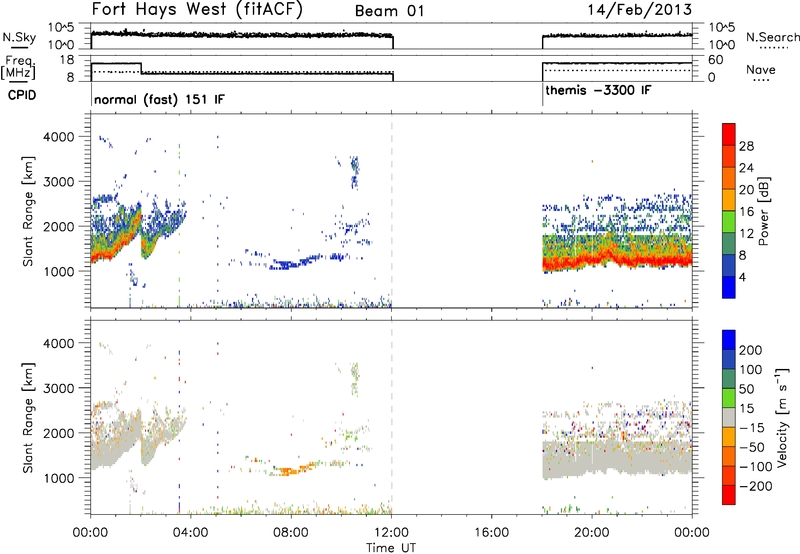This screenshot has height=554, width=800.
Task: Click the red power band after 18:00
Action: pos(617,262)
